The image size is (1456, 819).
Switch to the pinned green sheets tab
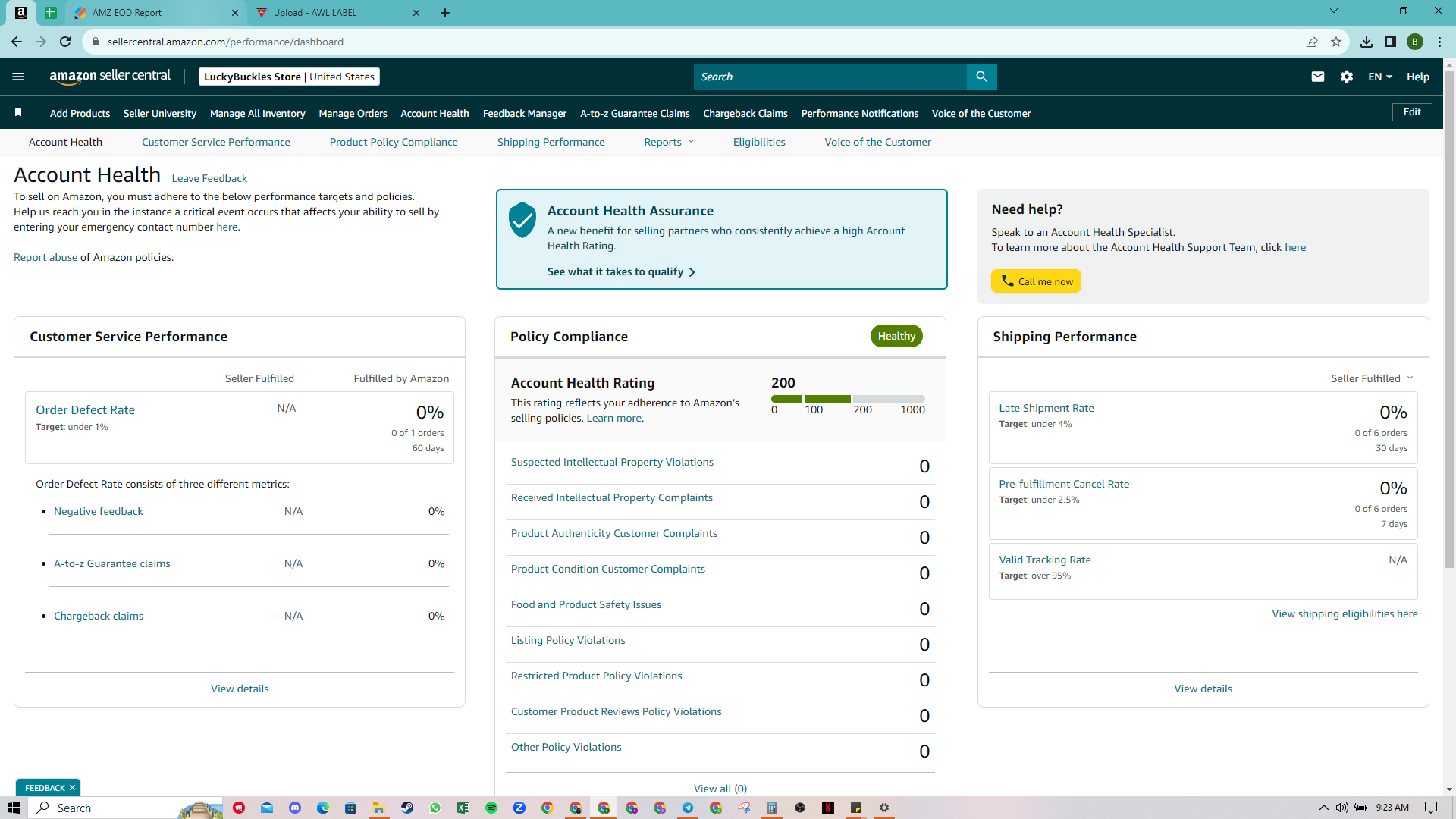tap(51, 13)
